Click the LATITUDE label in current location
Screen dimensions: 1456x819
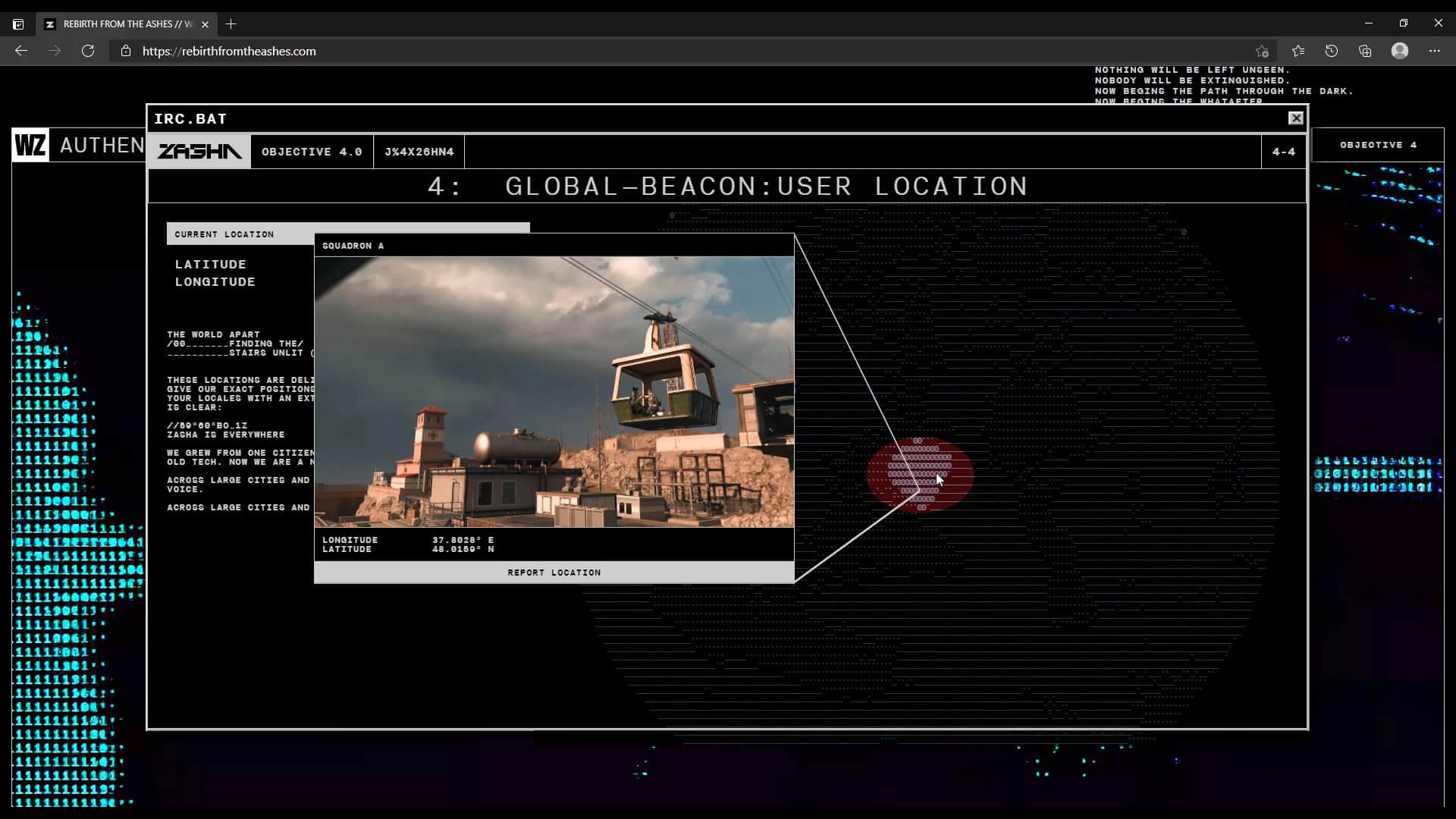click(x=211, y=265)
